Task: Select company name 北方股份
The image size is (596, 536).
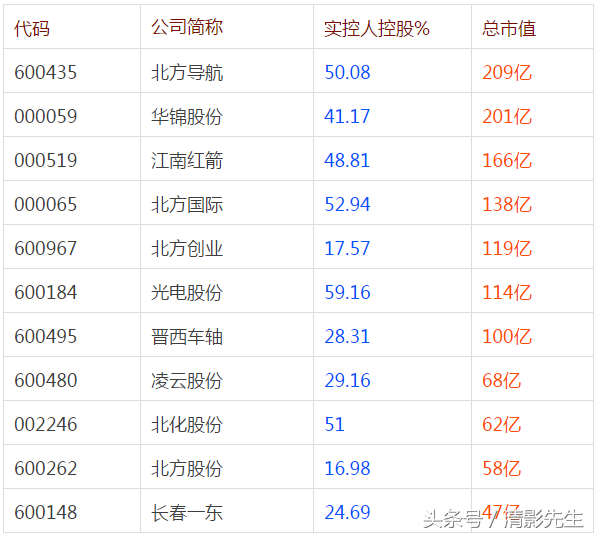Action: point(187,468)
